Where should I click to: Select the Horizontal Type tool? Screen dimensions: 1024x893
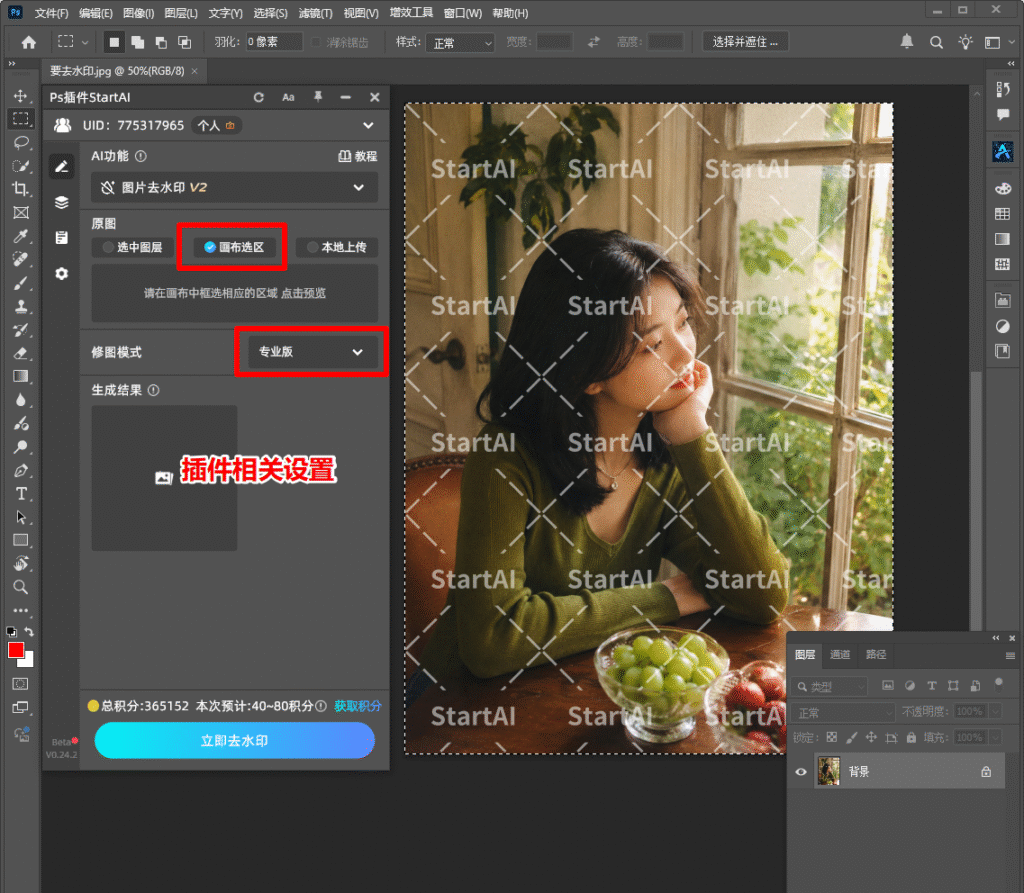coord(20,494)
